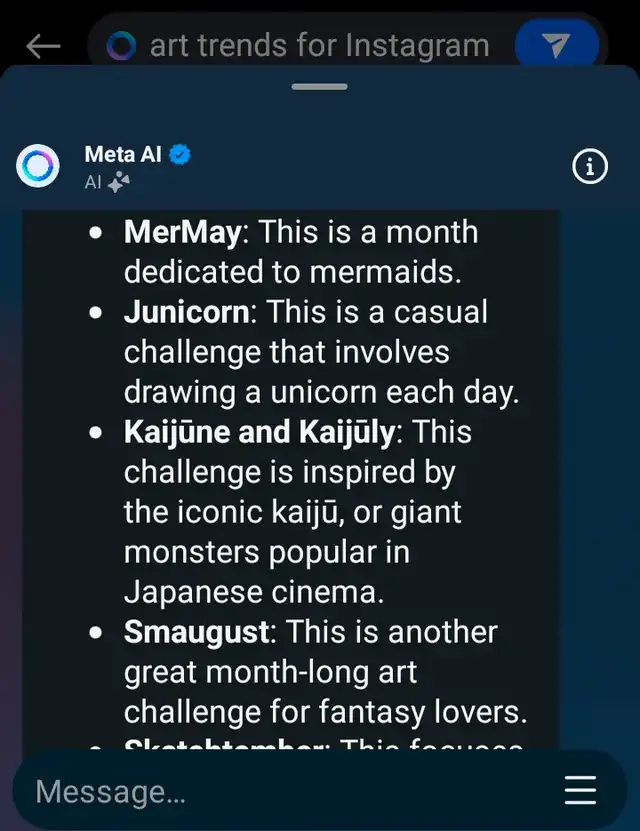Tap the 'challenge for fantasy lovers.' line

(326, 712)
